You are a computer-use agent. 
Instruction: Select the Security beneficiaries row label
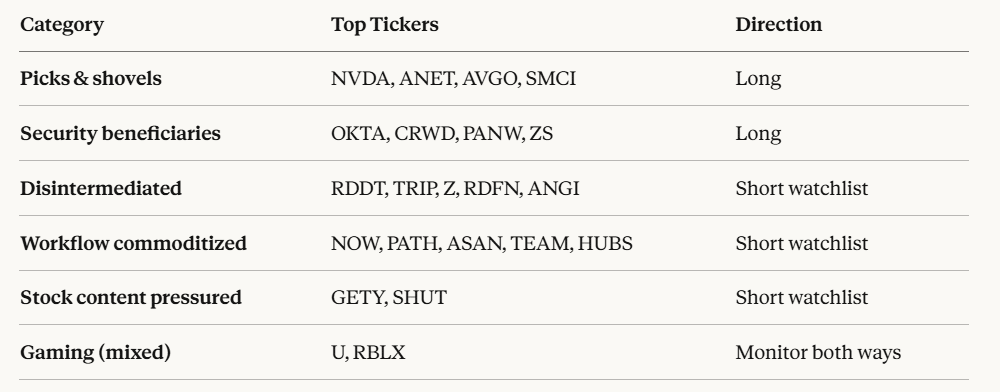pyautogui.click(x=121, y=133)
